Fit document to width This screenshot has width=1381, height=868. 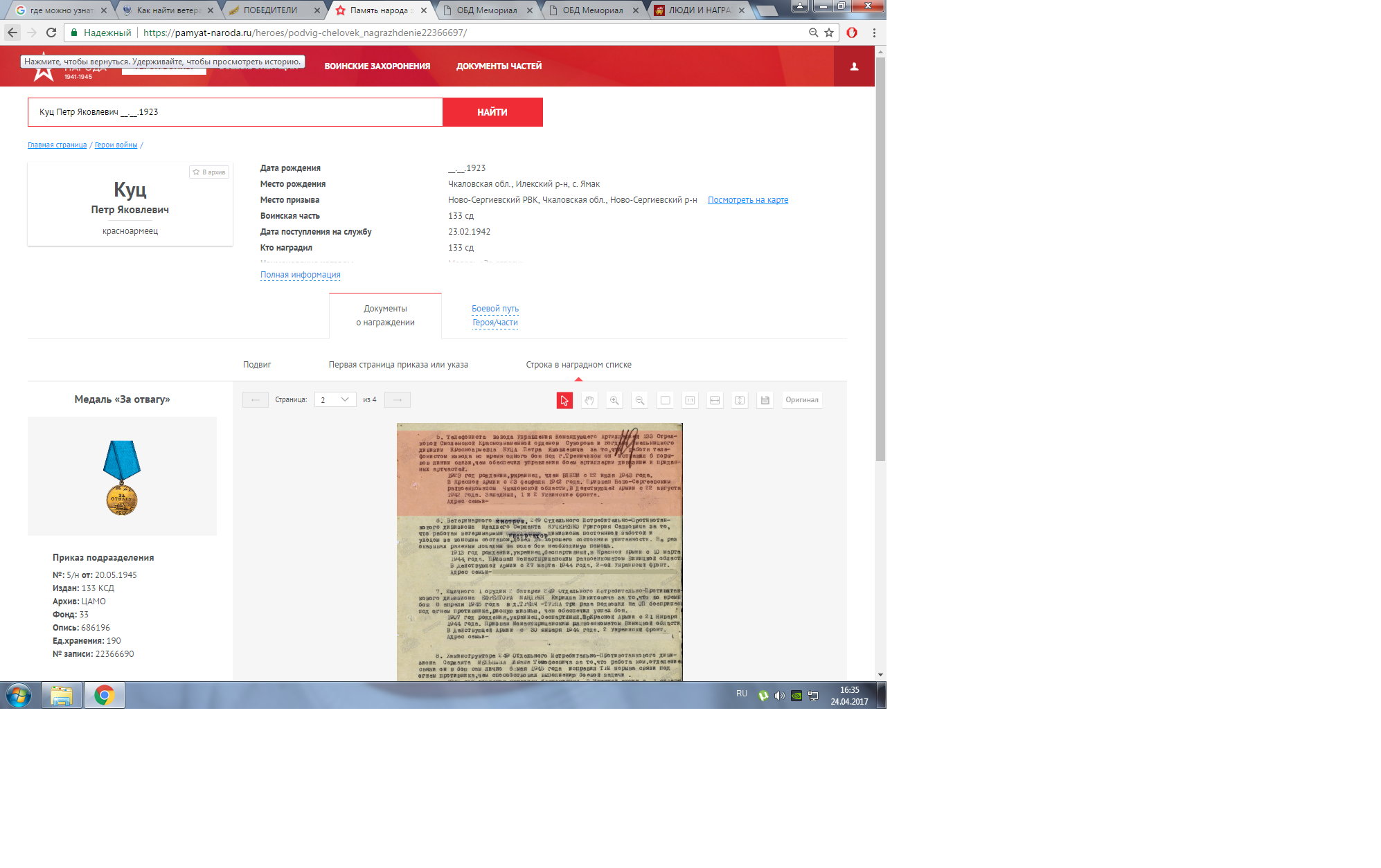pos(715,400)
